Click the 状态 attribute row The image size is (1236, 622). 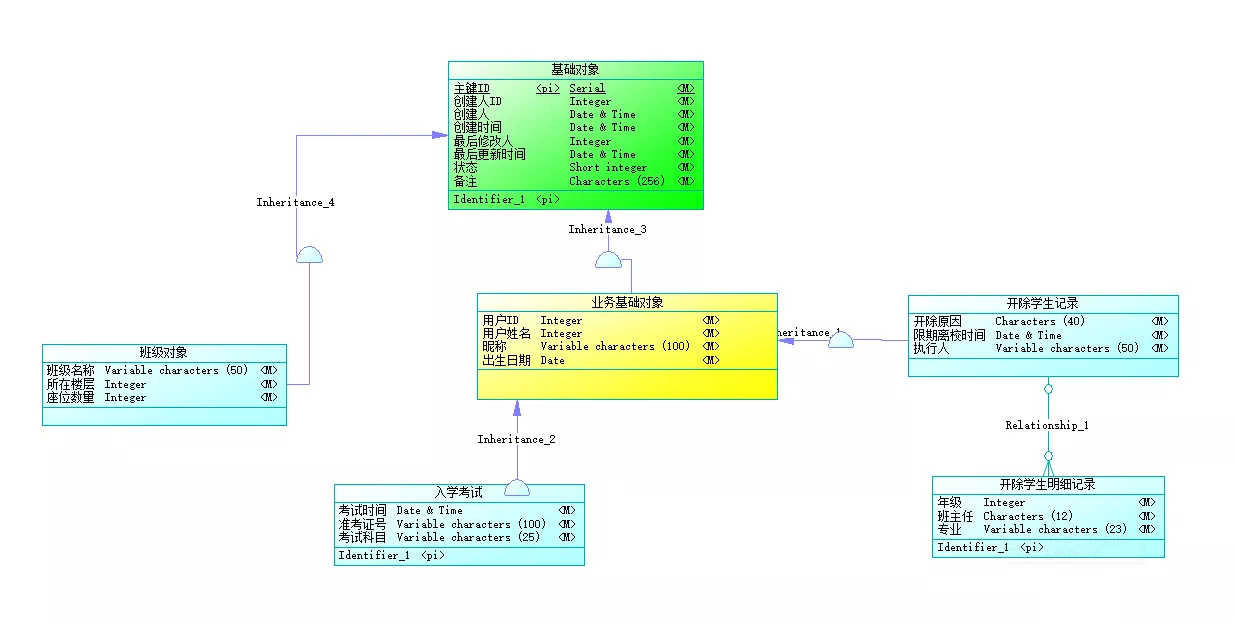pyautogui.click(x=574, y=167)
